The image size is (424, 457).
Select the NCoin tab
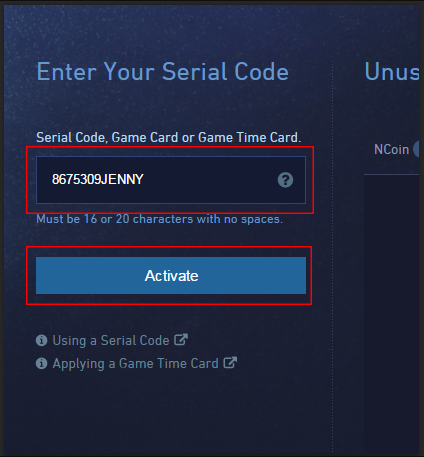(x=392, y=149)
